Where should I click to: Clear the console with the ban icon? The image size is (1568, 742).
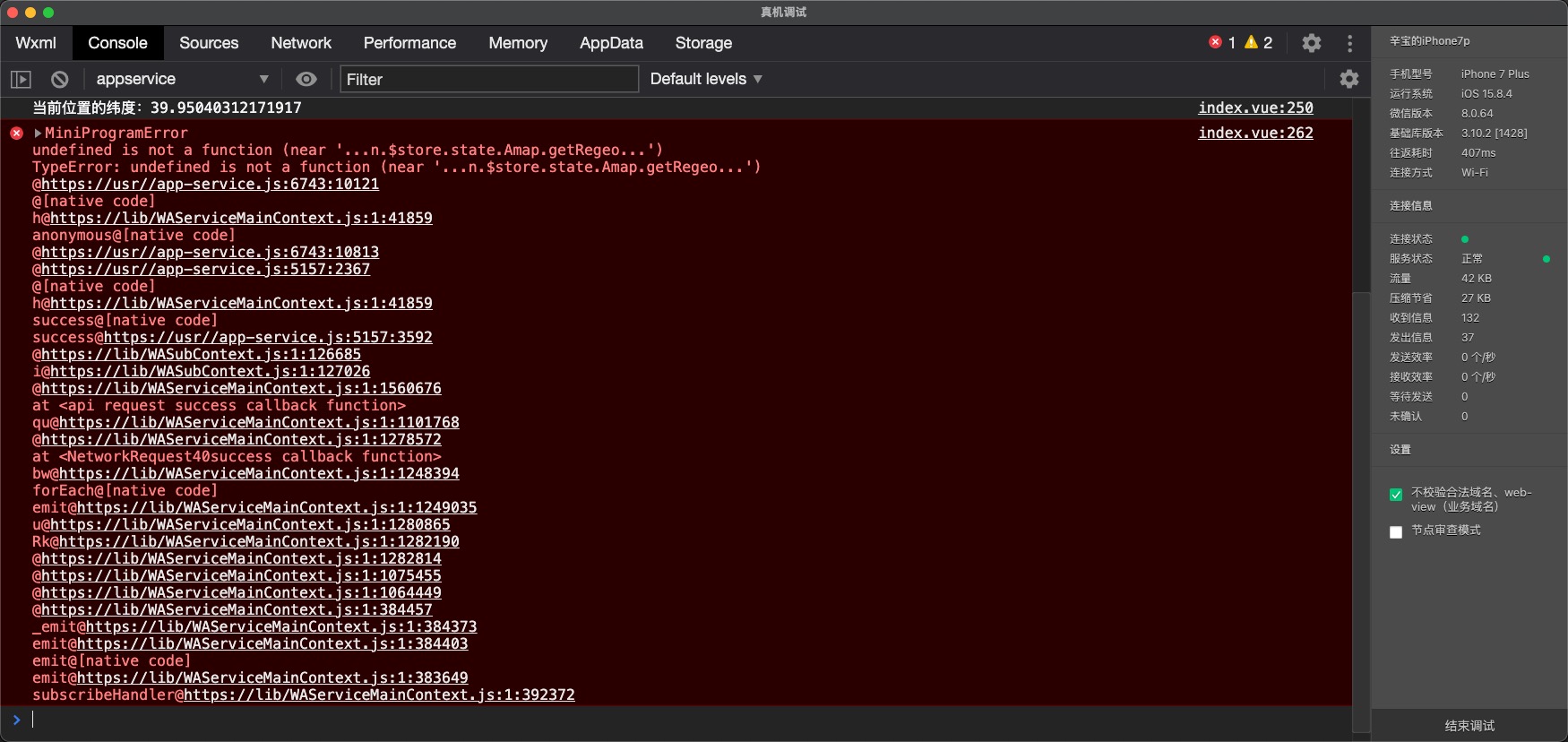[x=60, y=80]
